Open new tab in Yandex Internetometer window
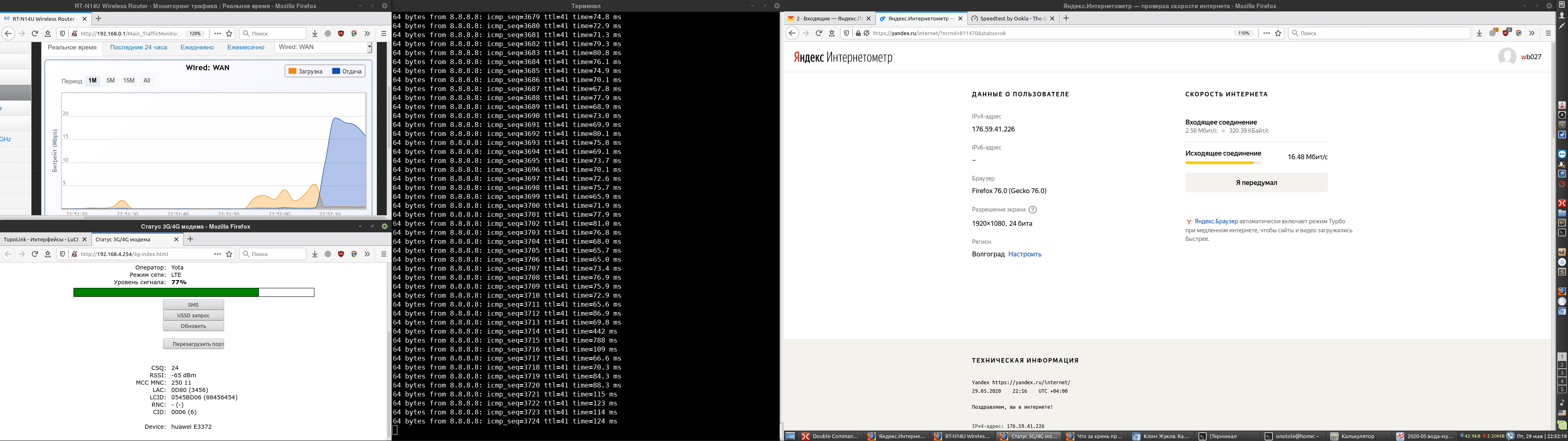This screenshot has height=441, width=1568. point(1066,18)
